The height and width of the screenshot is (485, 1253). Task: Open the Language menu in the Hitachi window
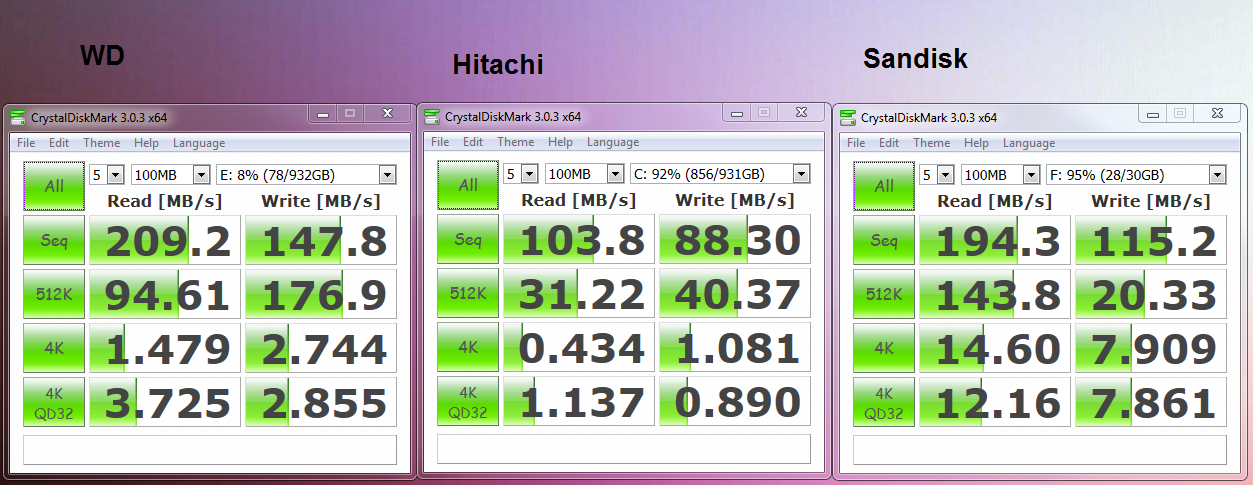(612, 143)
